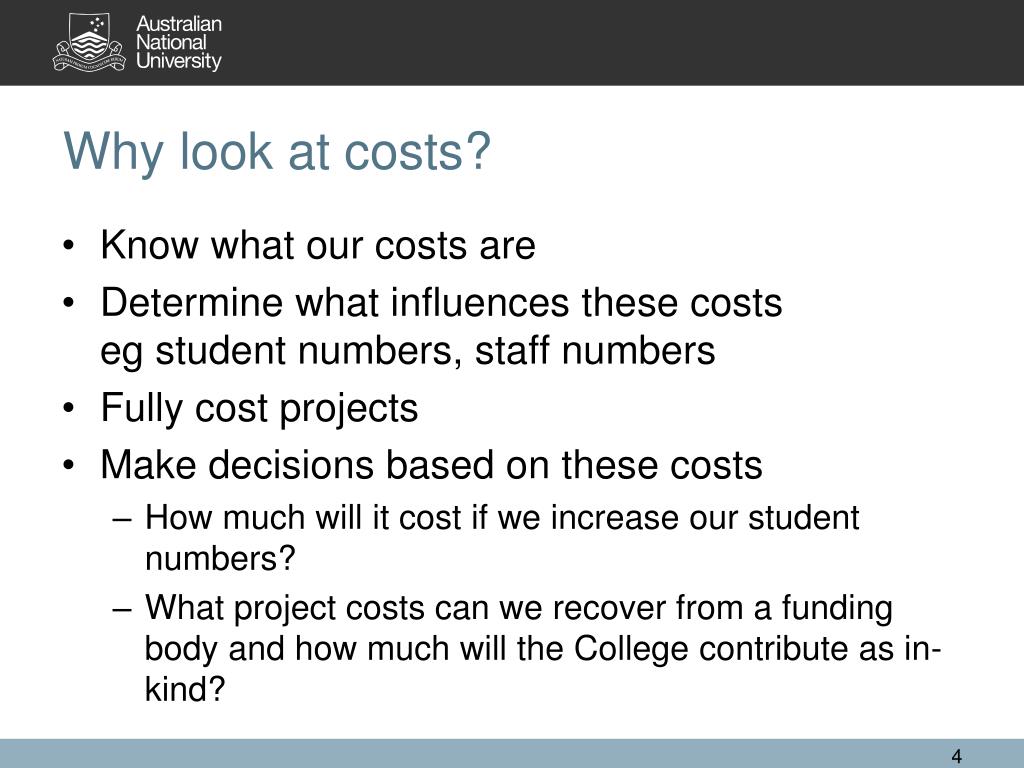Click the bullet 'Know what our costs are'
Screen dimensions: 1024x768
318,245
